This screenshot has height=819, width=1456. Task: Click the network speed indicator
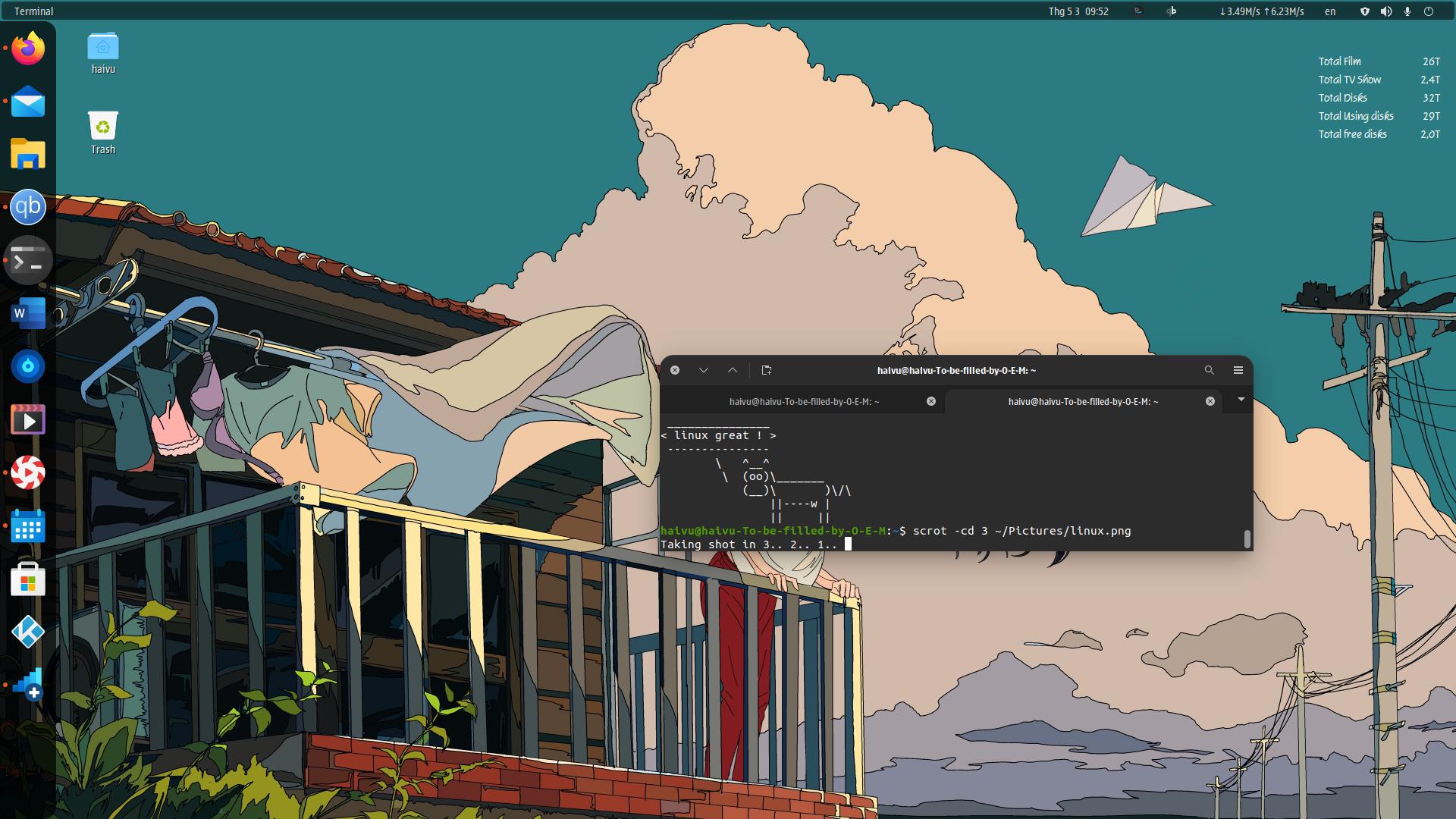1262,11
